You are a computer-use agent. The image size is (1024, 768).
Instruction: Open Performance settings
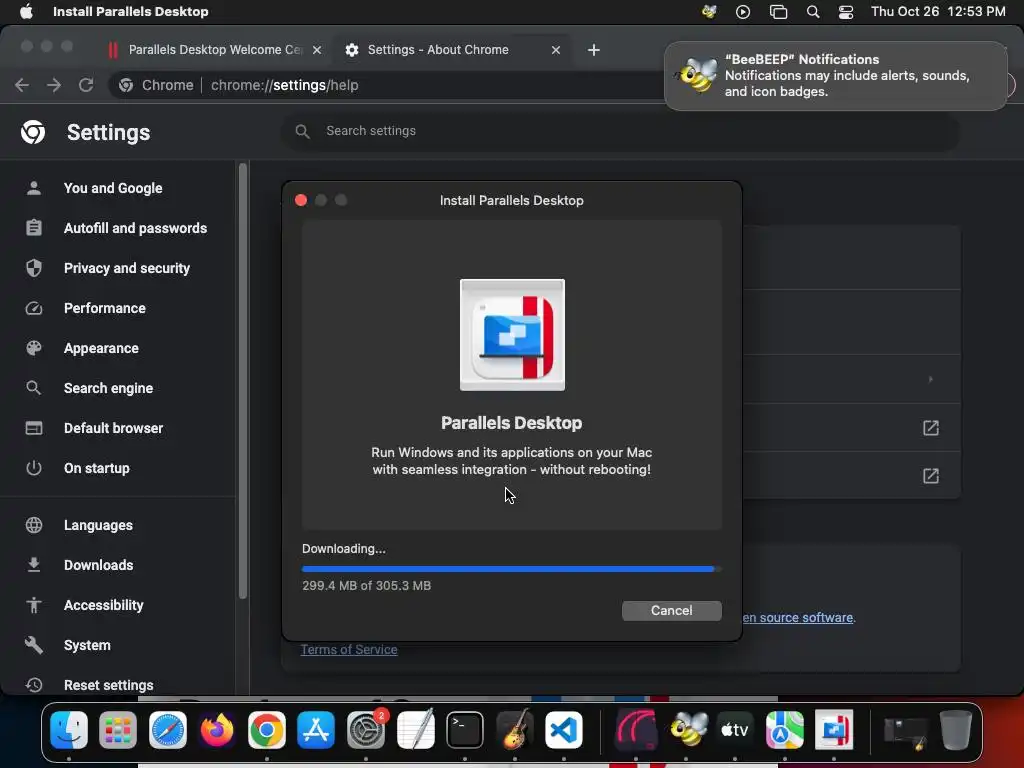coord(118,308)
